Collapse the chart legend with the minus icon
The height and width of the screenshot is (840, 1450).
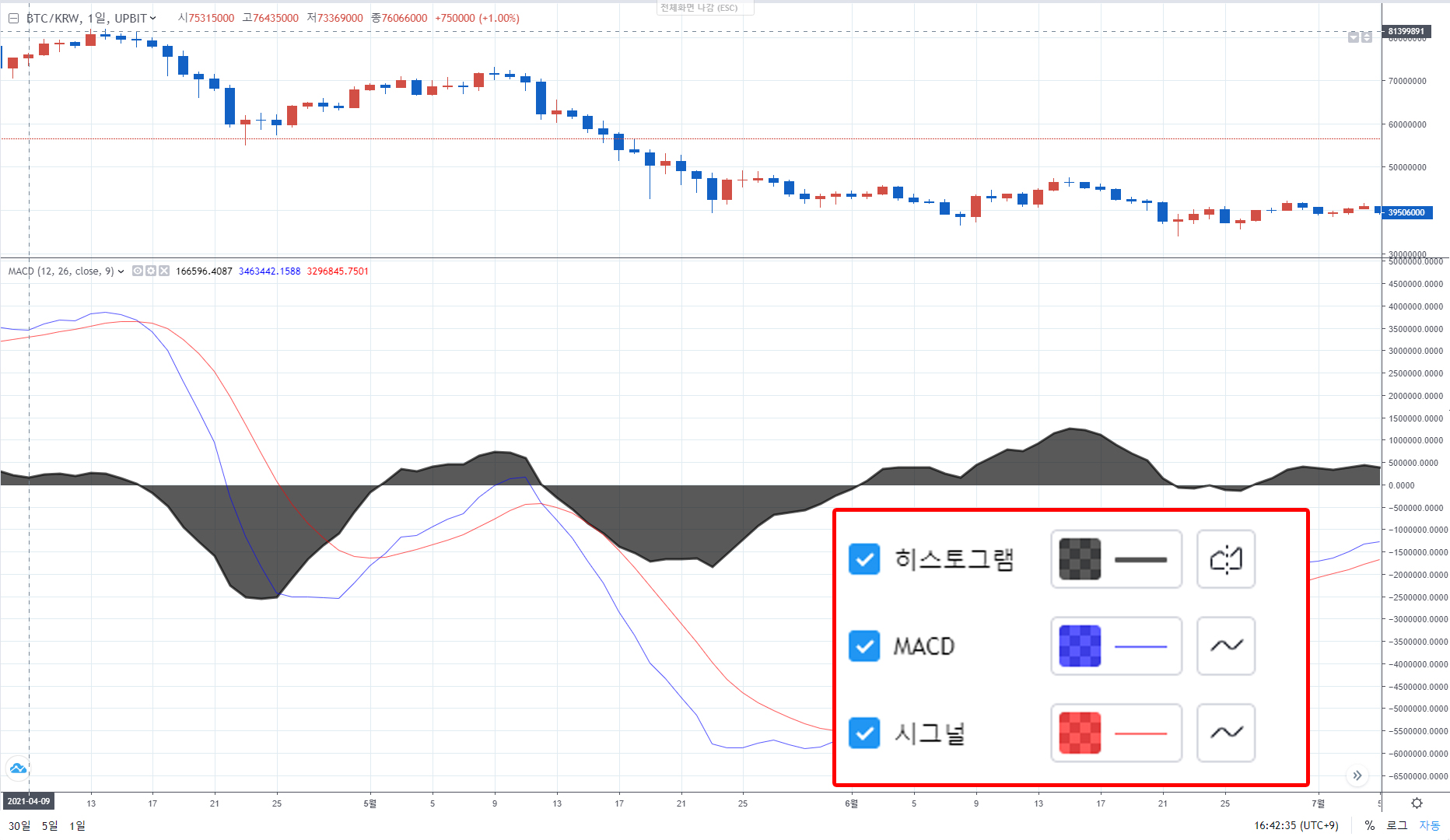click(14, 18)
